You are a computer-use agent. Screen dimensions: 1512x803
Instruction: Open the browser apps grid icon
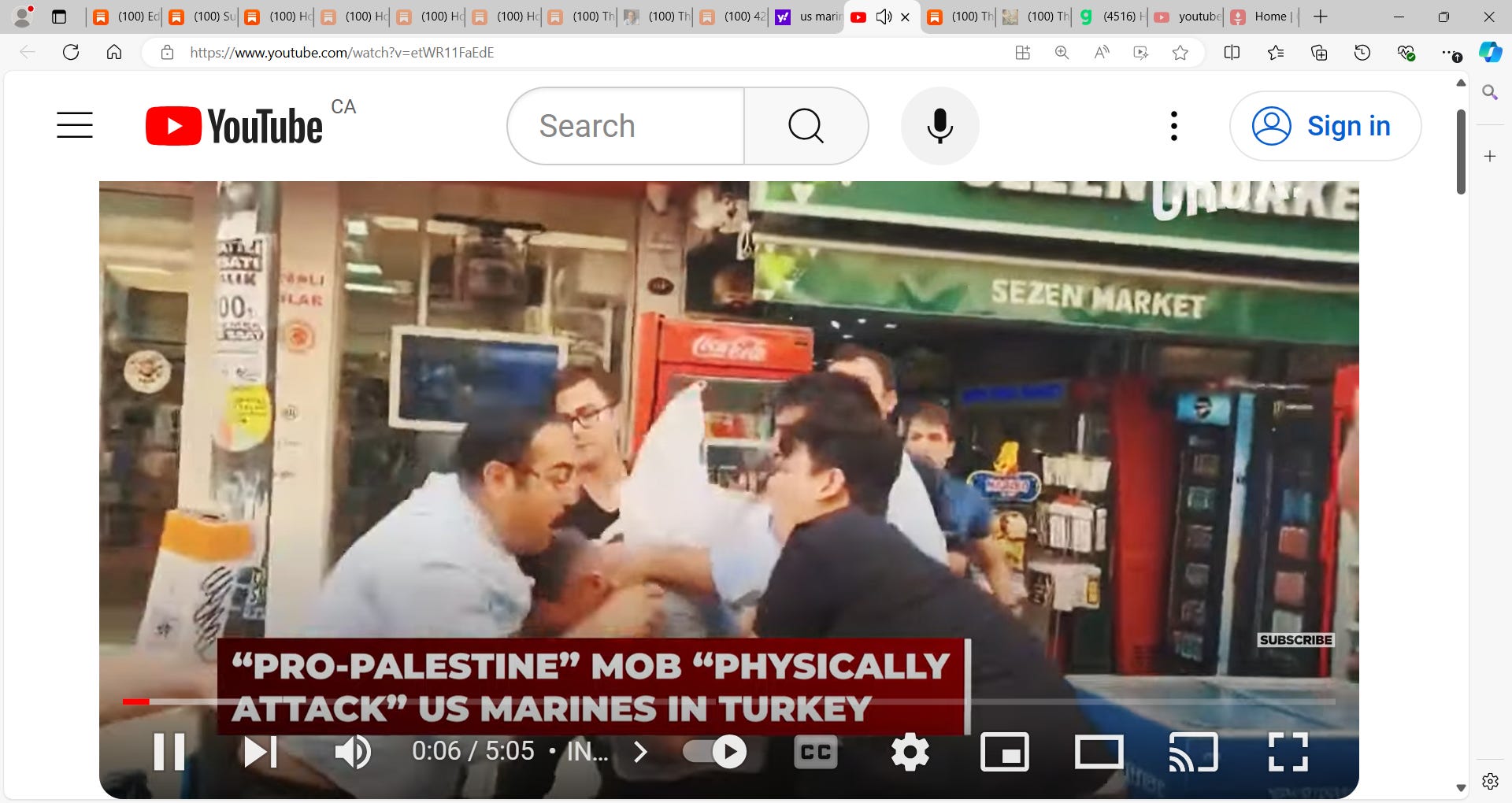click(1022, 53)
